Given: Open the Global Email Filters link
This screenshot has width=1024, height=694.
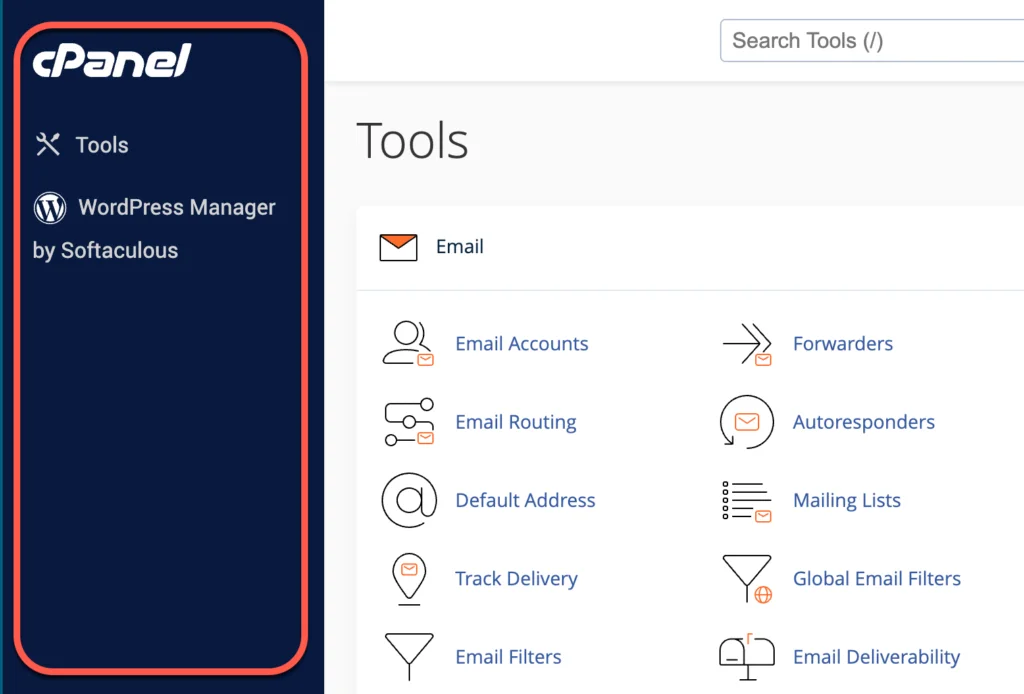Looking at the screenshot, I should pos(876,578).
